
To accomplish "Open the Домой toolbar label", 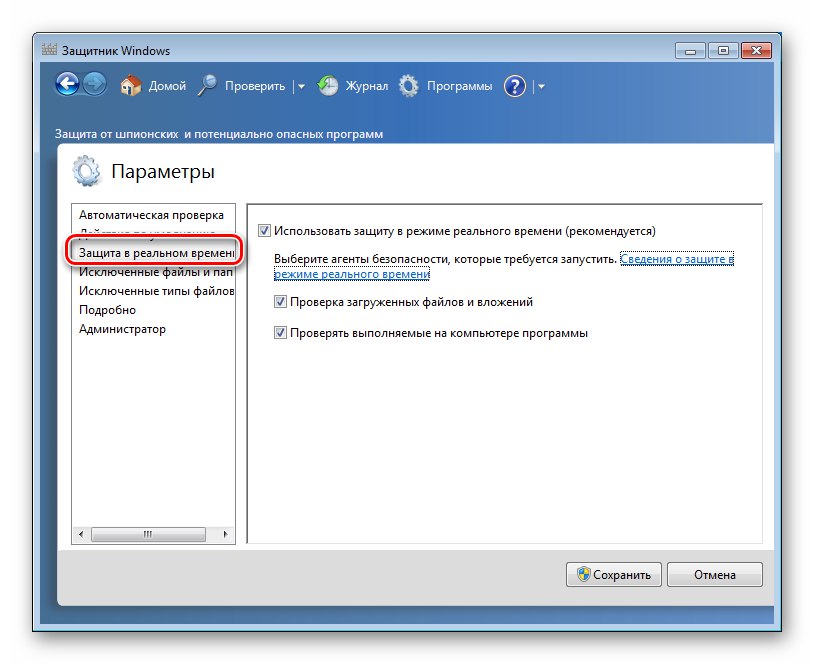I will [x=167, y=86].
